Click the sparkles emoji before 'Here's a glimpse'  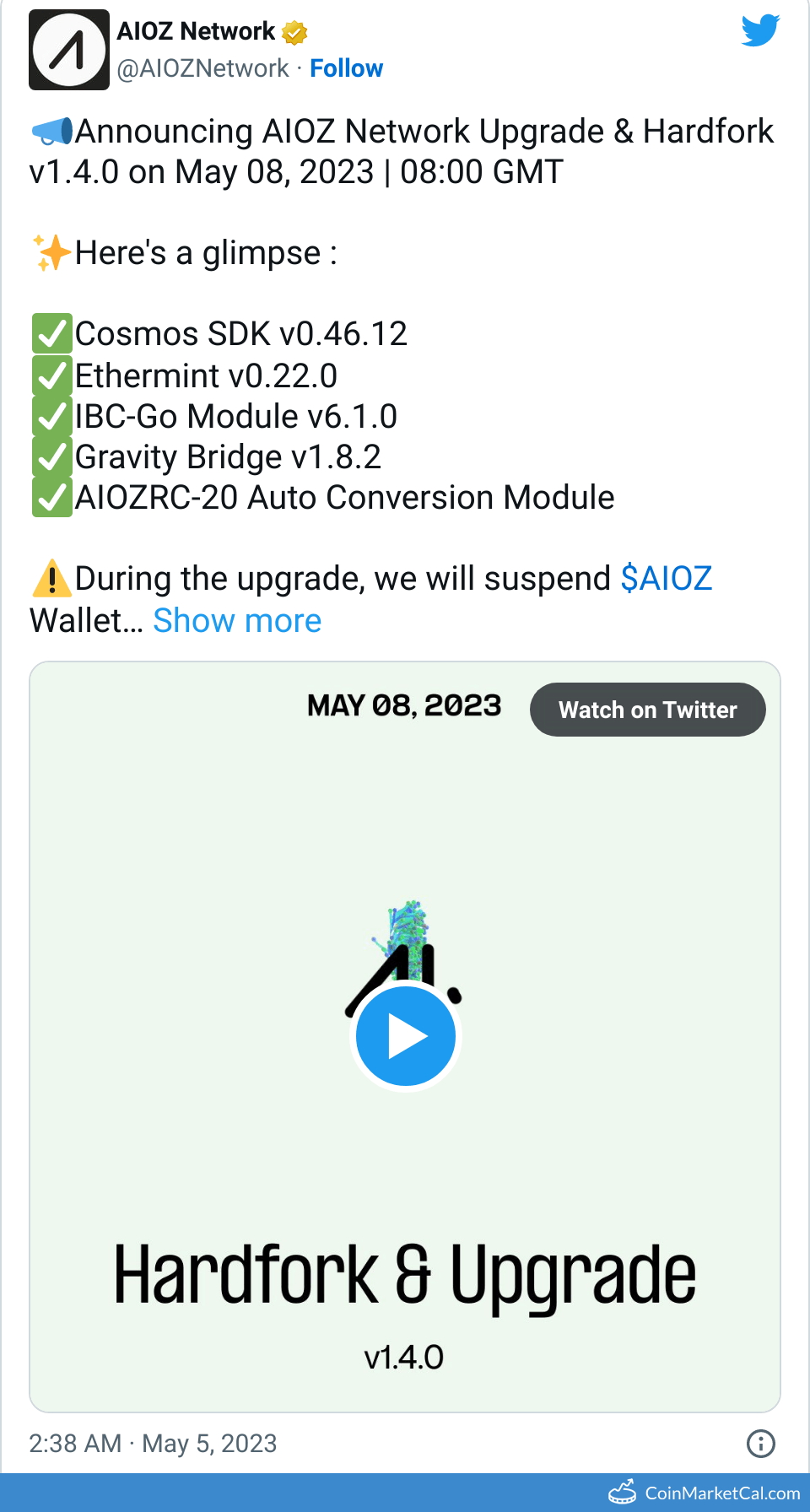[x=51, y=253]
